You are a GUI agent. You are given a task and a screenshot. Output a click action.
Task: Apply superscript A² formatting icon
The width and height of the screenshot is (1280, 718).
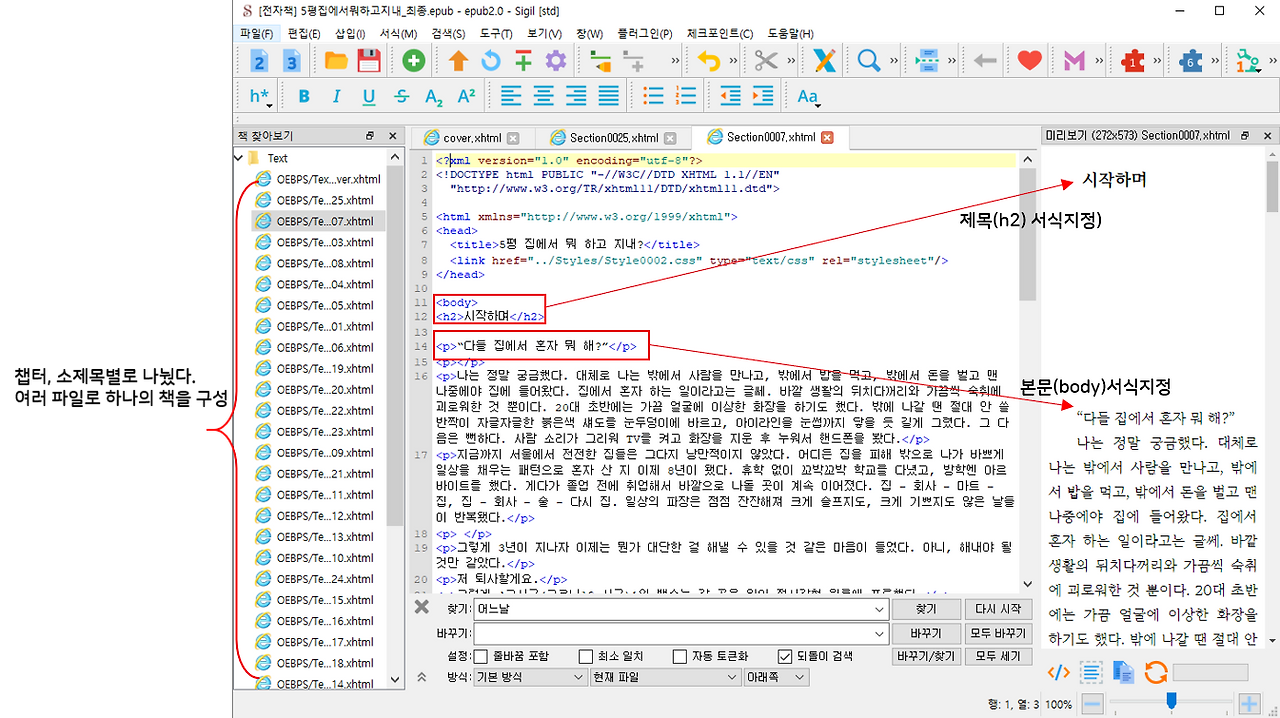pyautogui.click(x=466, y=95)
